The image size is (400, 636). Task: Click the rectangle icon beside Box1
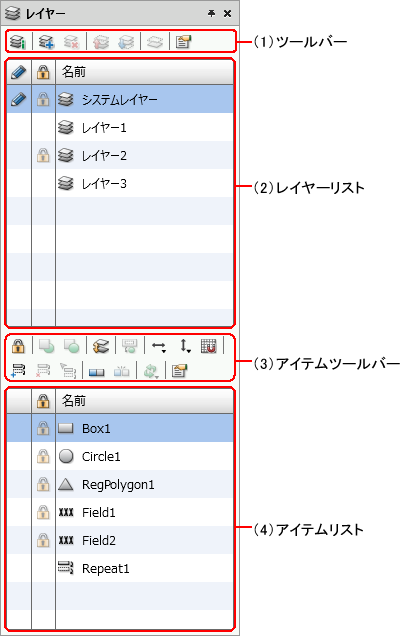coord(66,428)
